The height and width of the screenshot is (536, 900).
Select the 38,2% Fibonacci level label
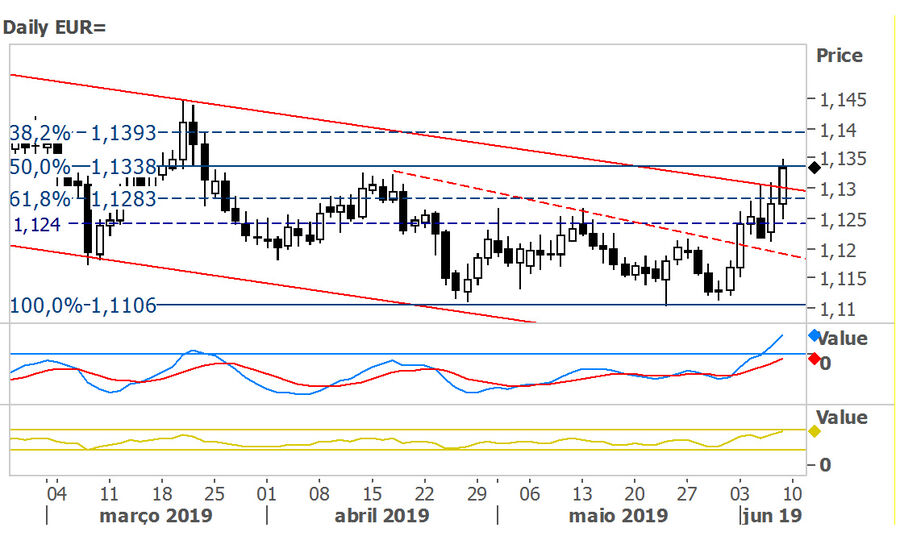point(83,133)
